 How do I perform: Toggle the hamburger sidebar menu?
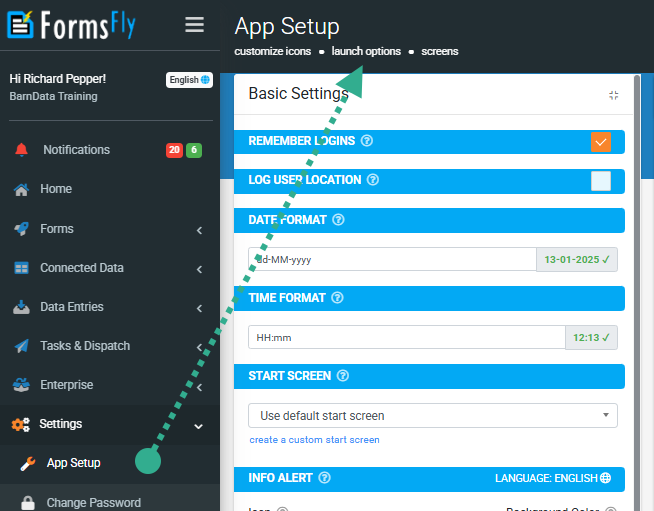pyautogui.click(x=194, y=25)
